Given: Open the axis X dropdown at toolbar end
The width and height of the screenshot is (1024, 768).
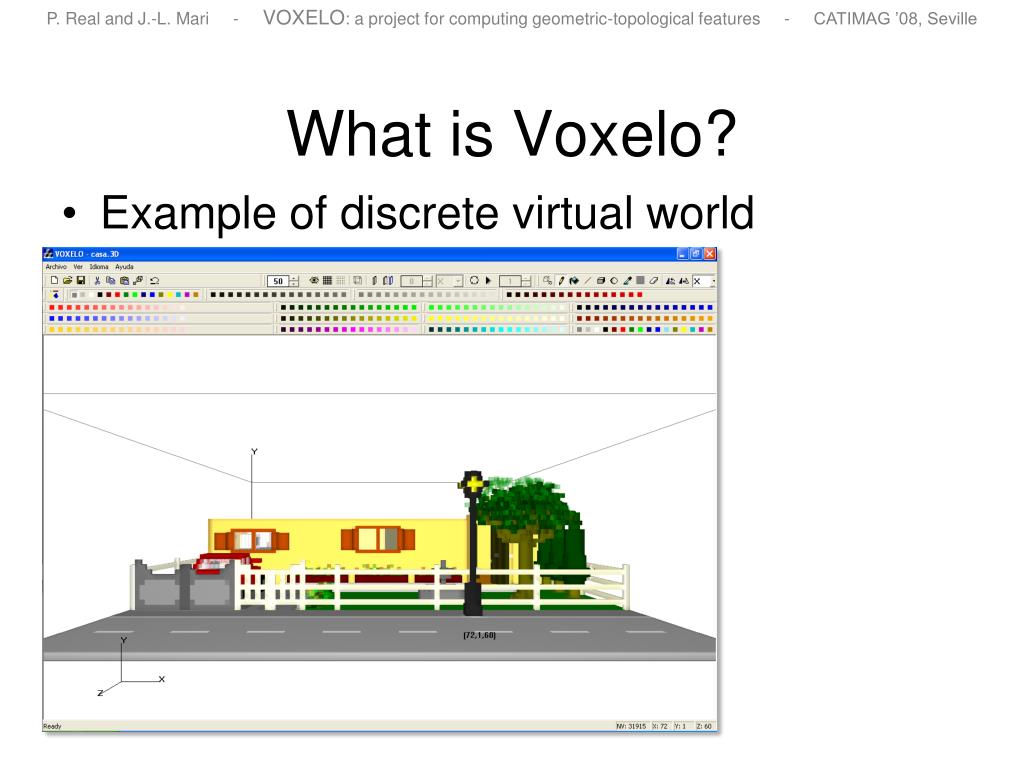Looking at the screenshot, I should (713, 281).
